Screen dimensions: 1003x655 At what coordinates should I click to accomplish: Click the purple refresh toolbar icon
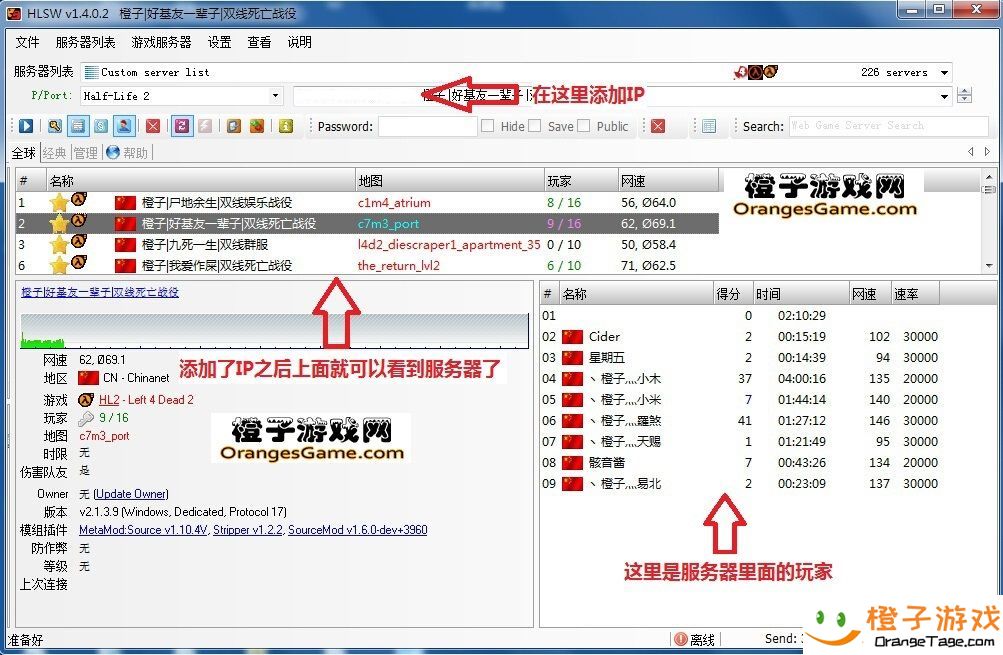click(x=182, y=126)
